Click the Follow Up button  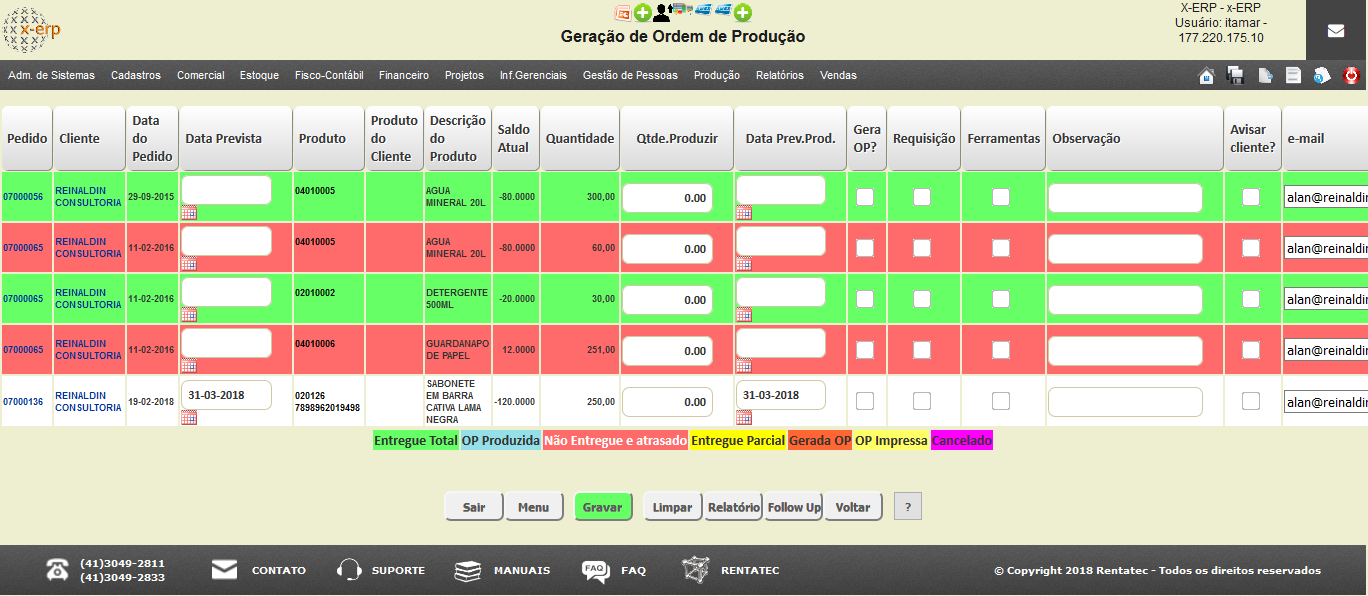(x=794, y=507)
